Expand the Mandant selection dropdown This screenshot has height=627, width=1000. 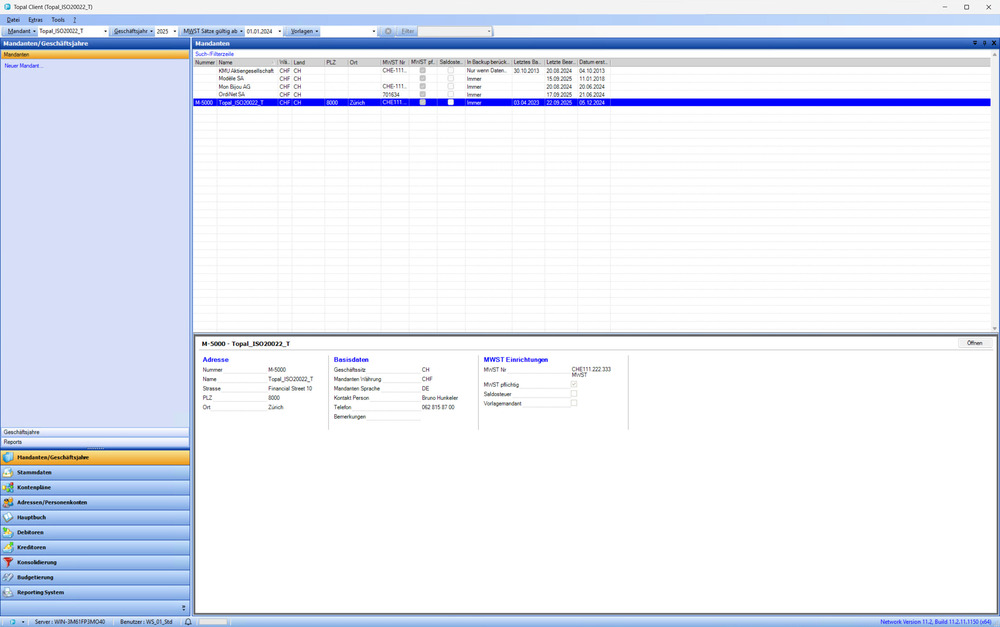105,31
